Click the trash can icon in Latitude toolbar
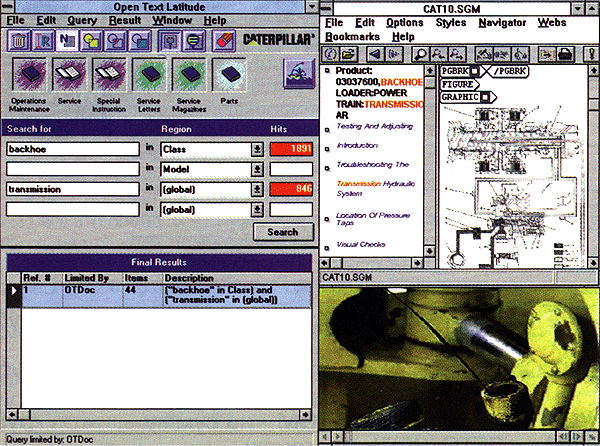The width and height of the screenshot is (600, 446). (x=18, y=41)
